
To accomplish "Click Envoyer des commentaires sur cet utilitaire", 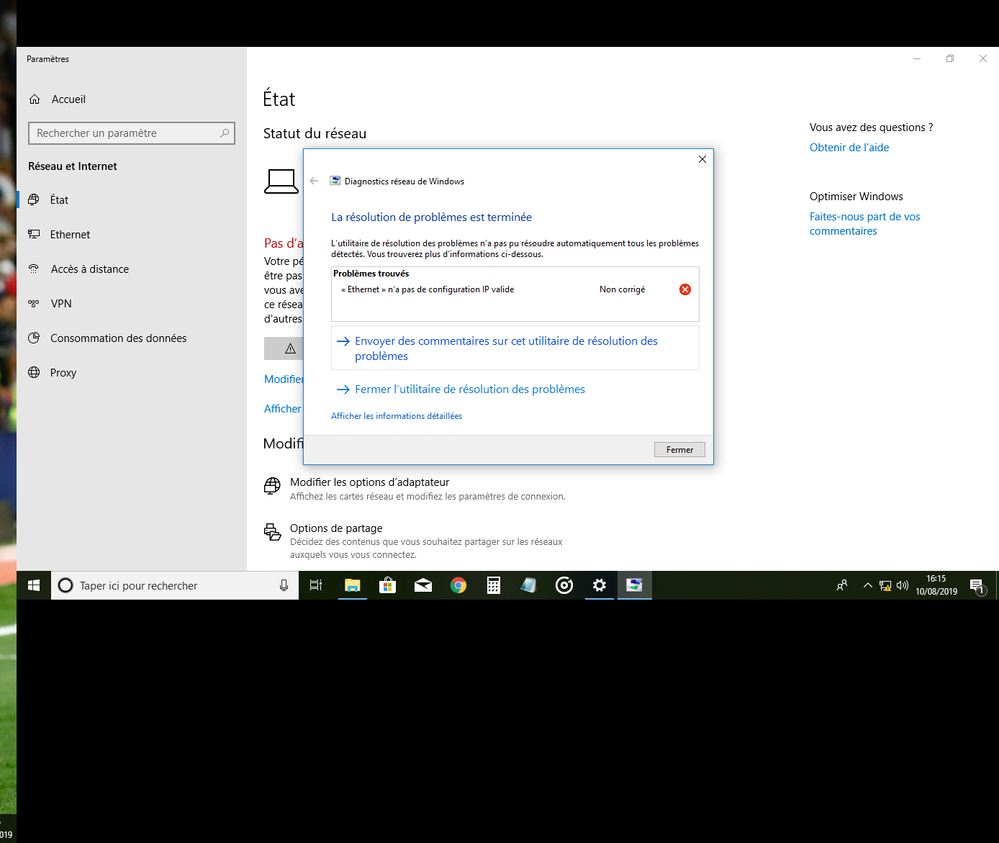I will 515,349.
